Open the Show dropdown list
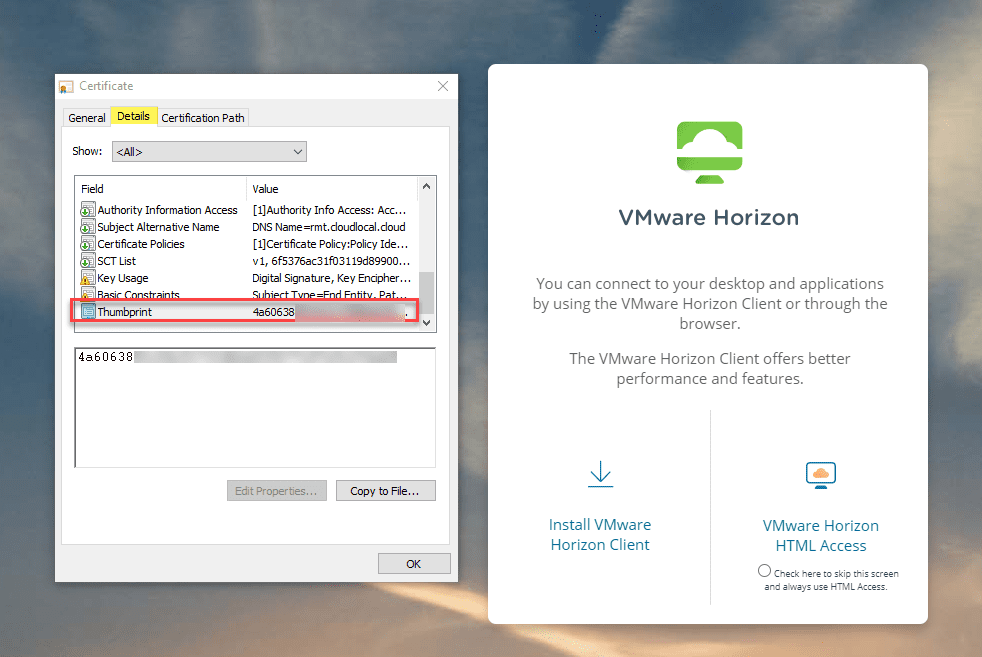982x657 pixels. click(x=209, y=152)
